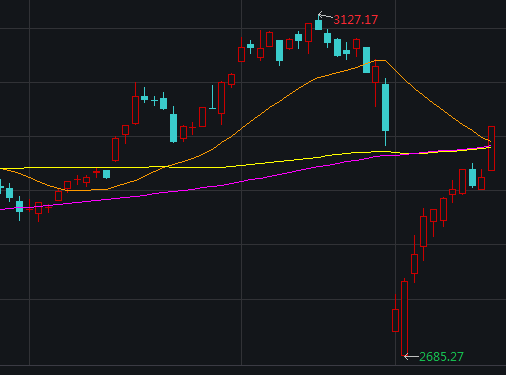Click the 3127.17 high price label
506x375 pixels.
356,20
